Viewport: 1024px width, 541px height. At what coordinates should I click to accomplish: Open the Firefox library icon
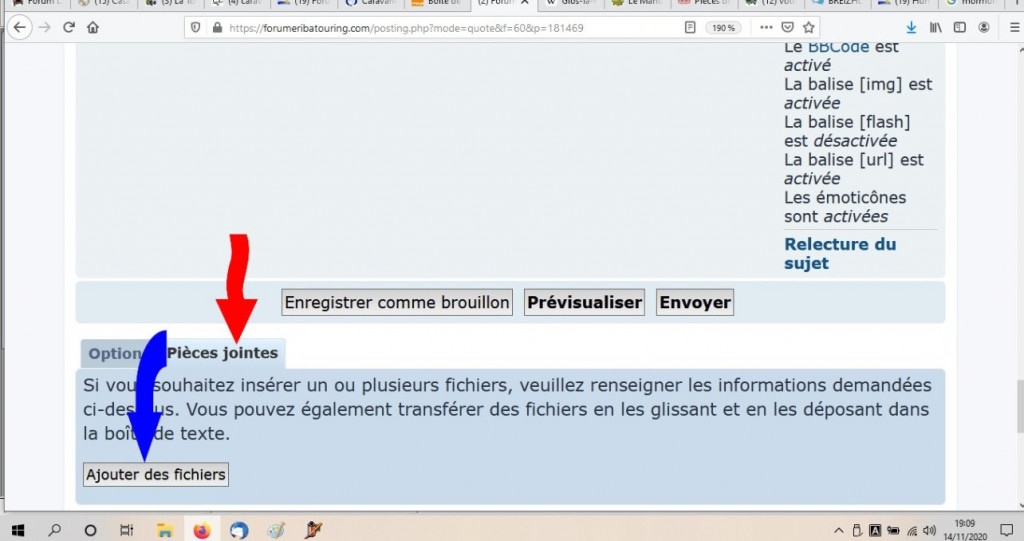(x=936, y=28)
